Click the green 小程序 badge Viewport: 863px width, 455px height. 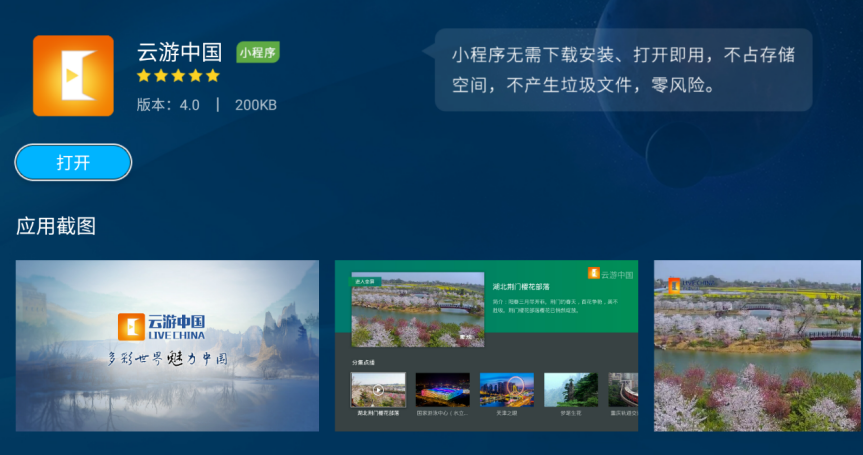[258, 52]
